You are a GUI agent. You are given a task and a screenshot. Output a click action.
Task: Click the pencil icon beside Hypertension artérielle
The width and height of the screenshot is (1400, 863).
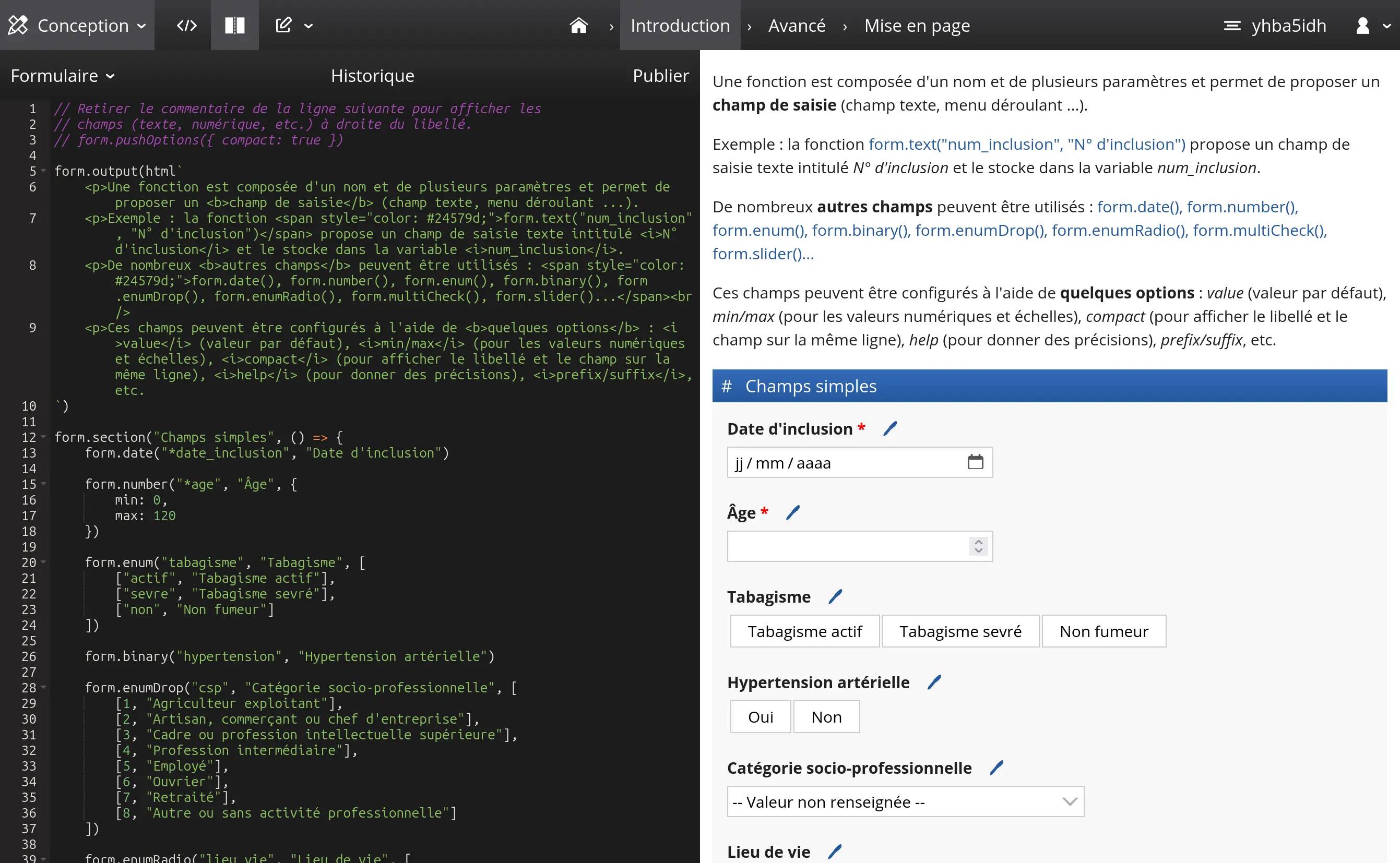[x=934, y=682]
